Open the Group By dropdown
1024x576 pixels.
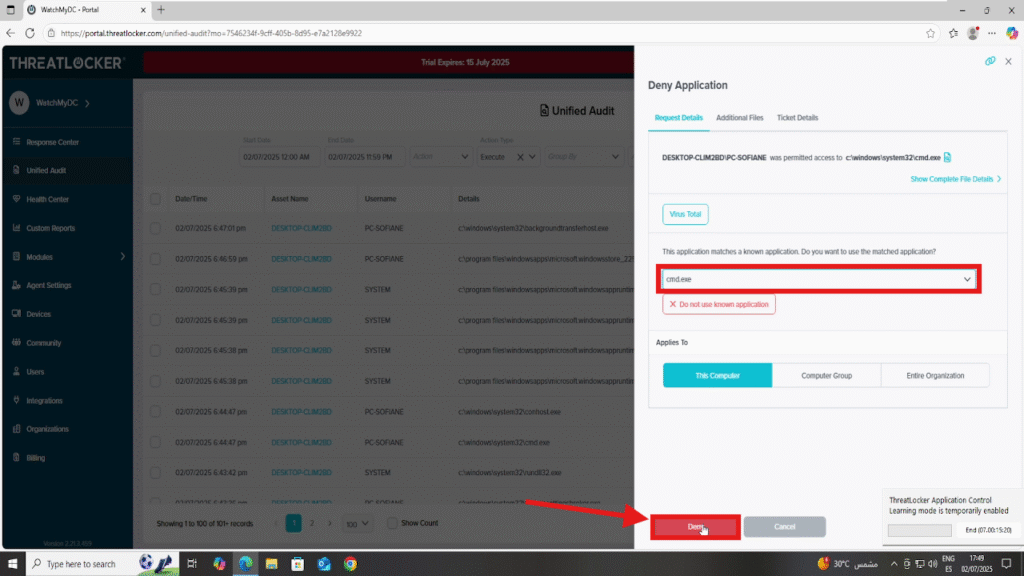(x=583, y=157)
